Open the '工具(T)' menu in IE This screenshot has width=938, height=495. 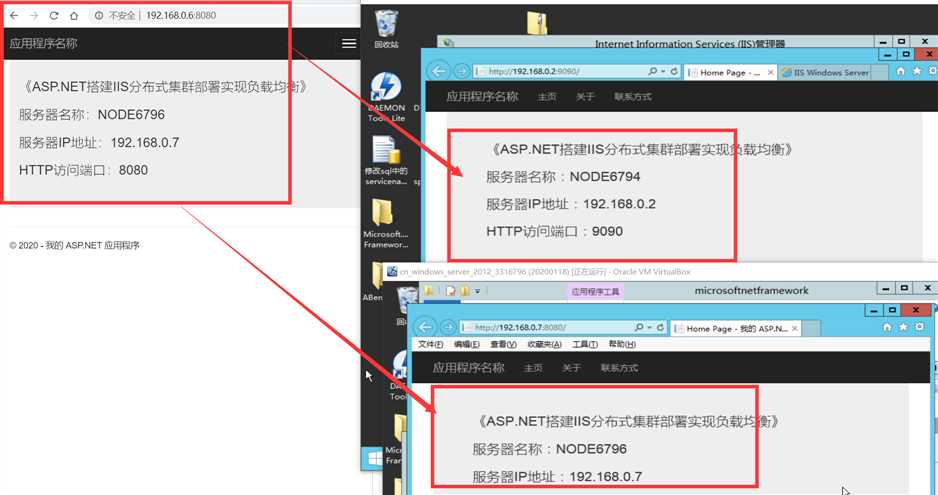pos(585,344)
